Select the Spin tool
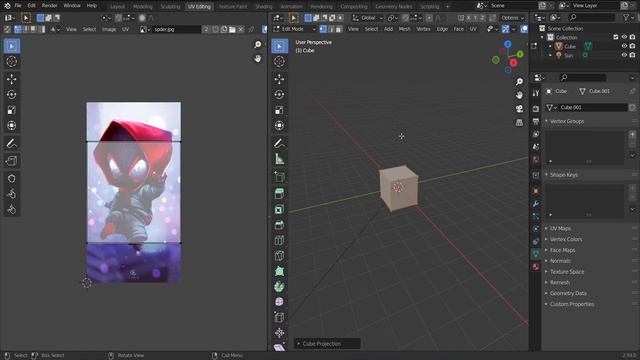Viewport: 640px width, 360px height. 279,287
